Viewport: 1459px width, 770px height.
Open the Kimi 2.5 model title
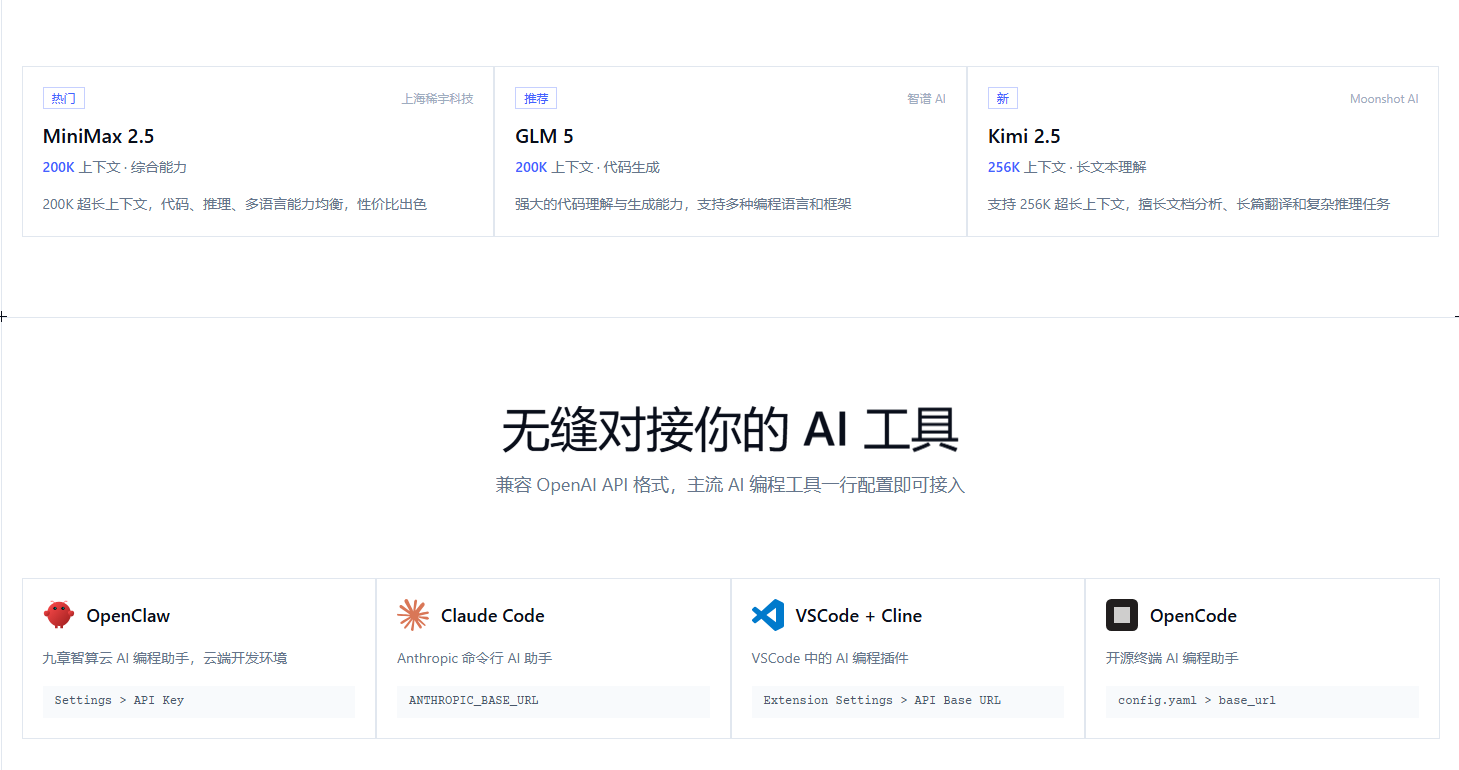click(1024, 136)
